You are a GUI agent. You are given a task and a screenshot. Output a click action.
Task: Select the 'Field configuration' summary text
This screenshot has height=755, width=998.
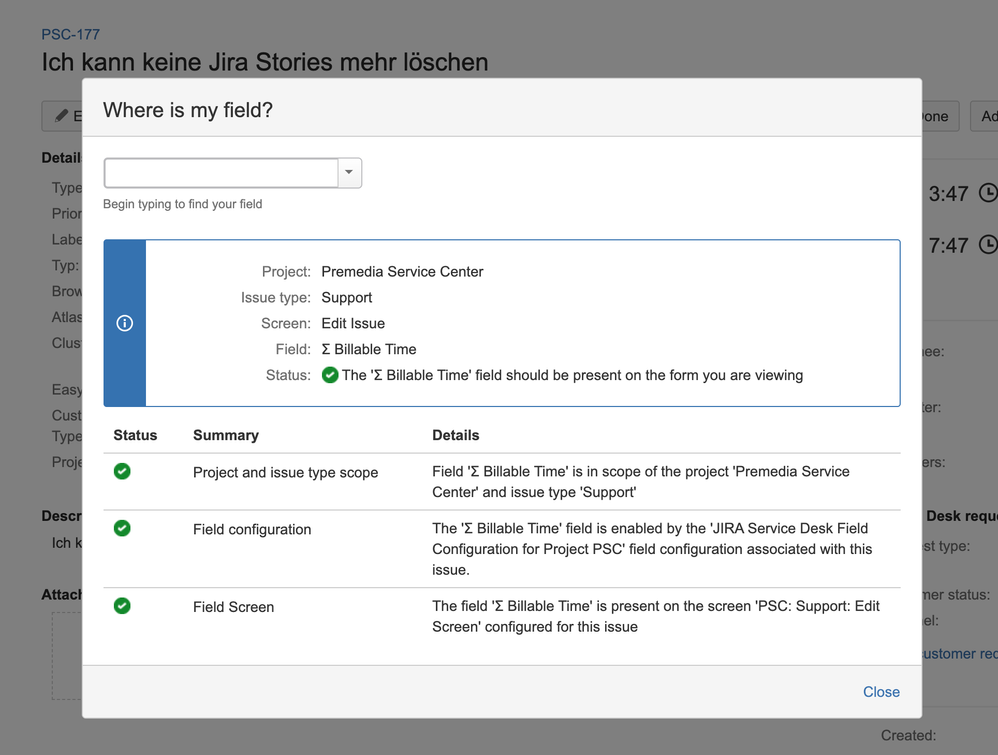point(252,529)
